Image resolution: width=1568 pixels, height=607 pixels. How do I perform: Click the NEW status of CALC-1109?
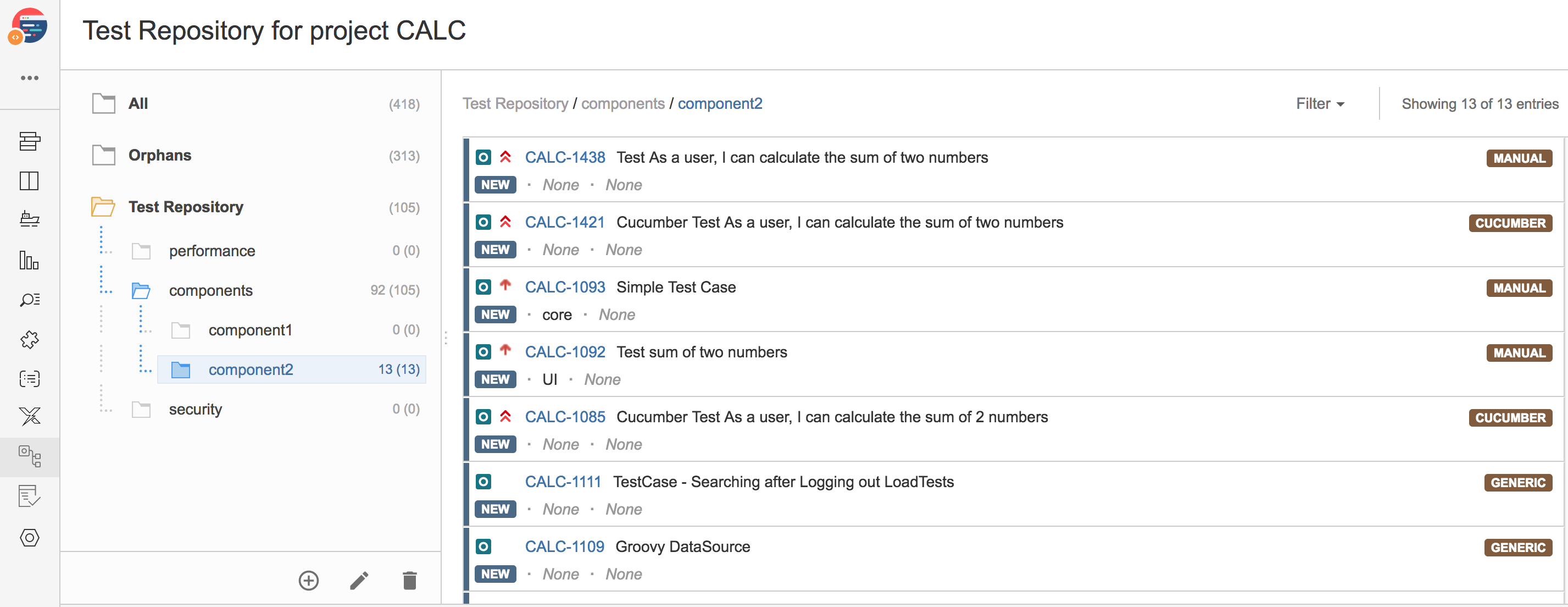[496, 574]
